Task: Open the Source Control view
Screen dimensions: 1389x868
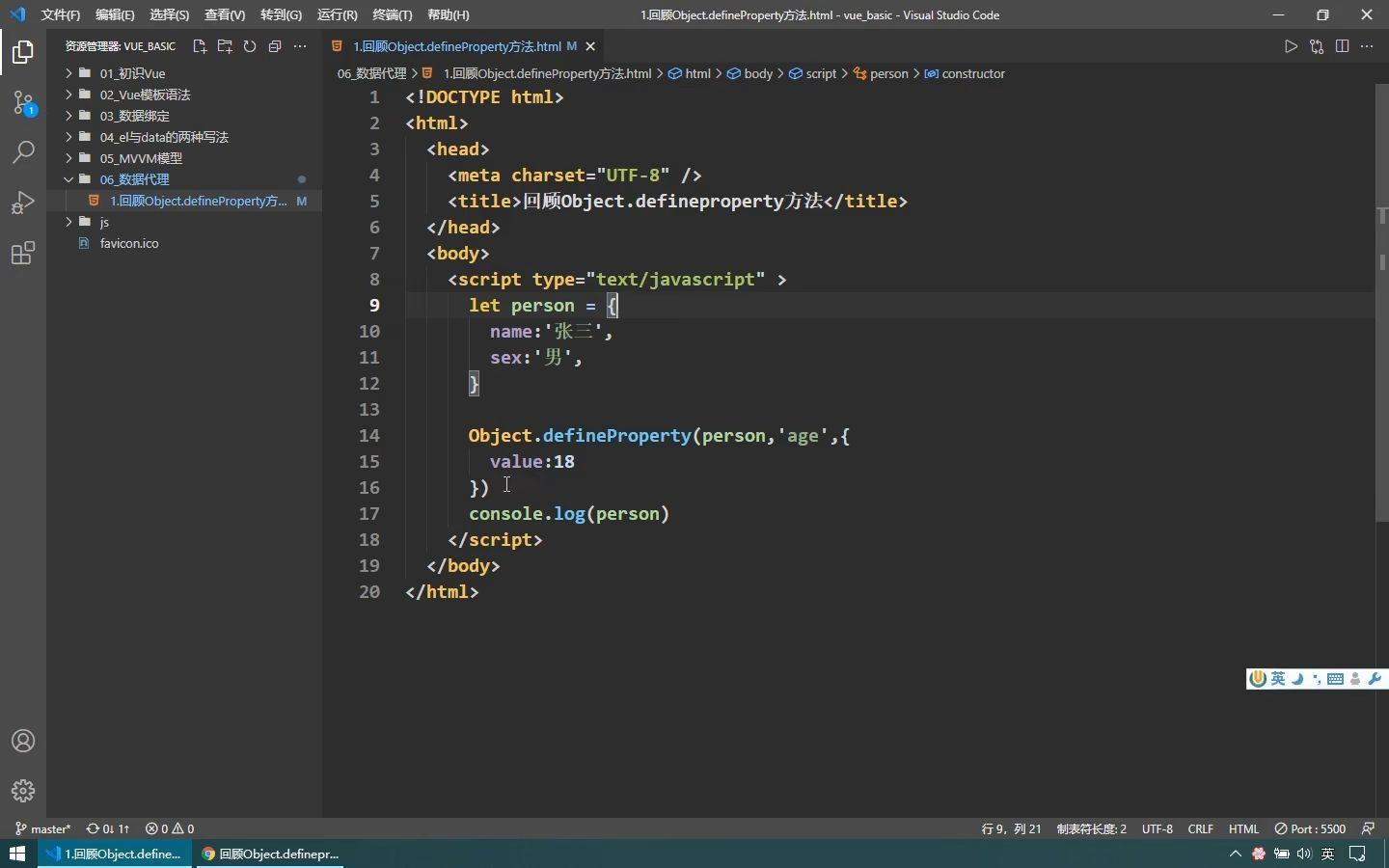Action: click(23, 102)
